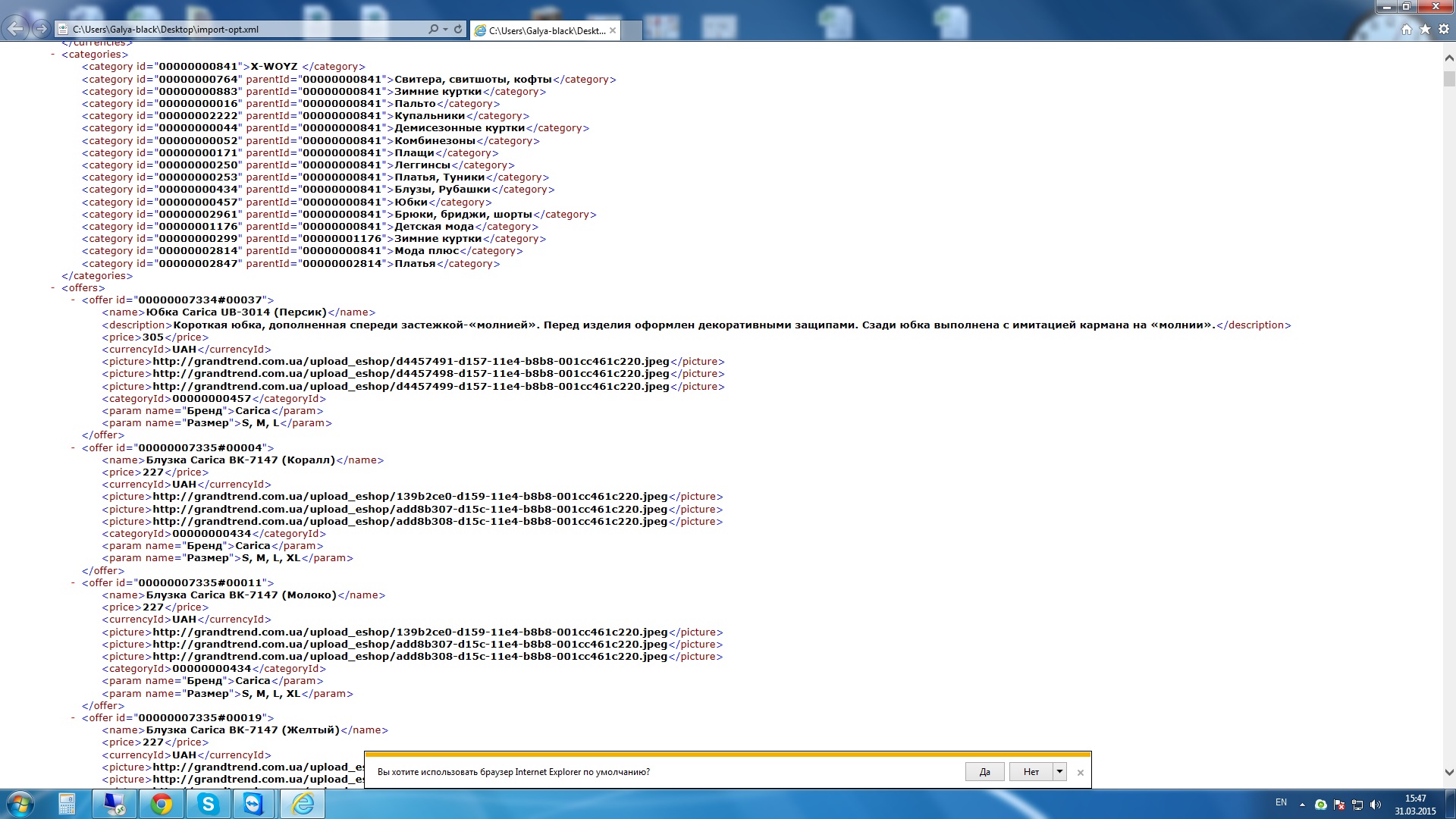Collapse offer 00000007335#00004 node

(74, 448)
